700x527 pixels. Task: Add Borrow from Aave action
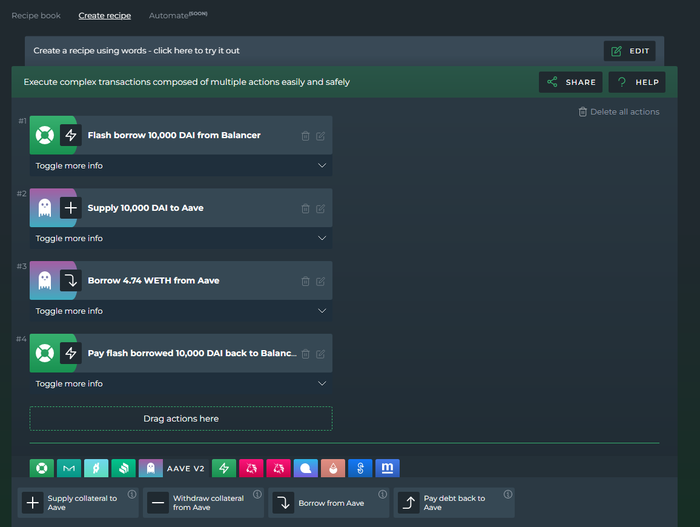click(329, 503)
